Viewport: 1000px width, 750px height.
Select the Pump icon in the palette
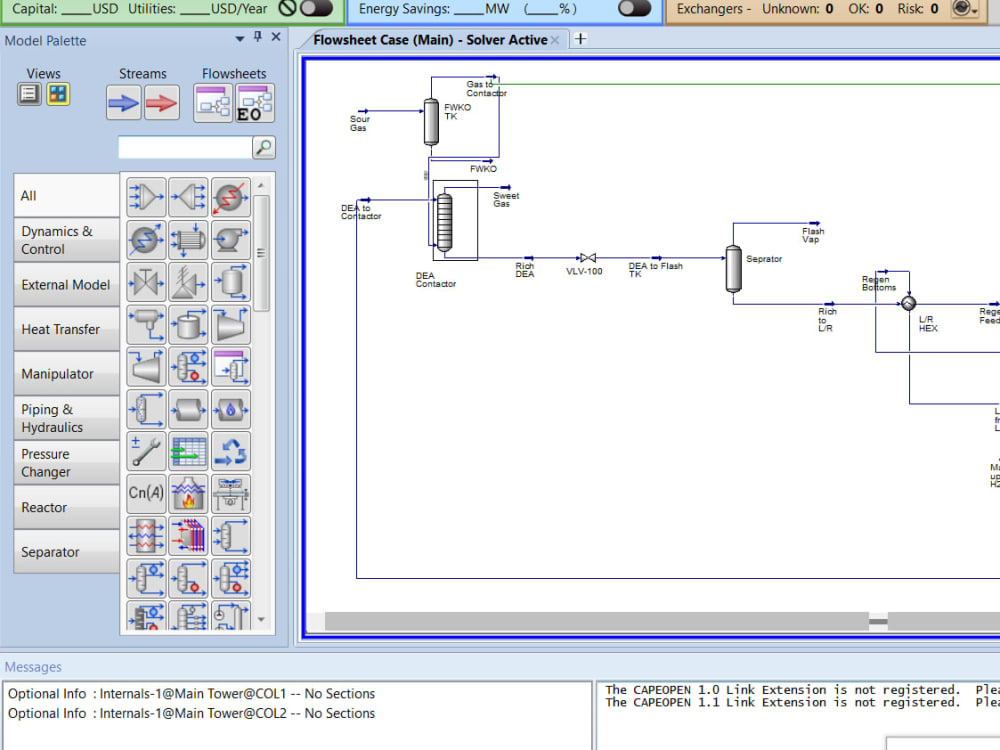231,240
